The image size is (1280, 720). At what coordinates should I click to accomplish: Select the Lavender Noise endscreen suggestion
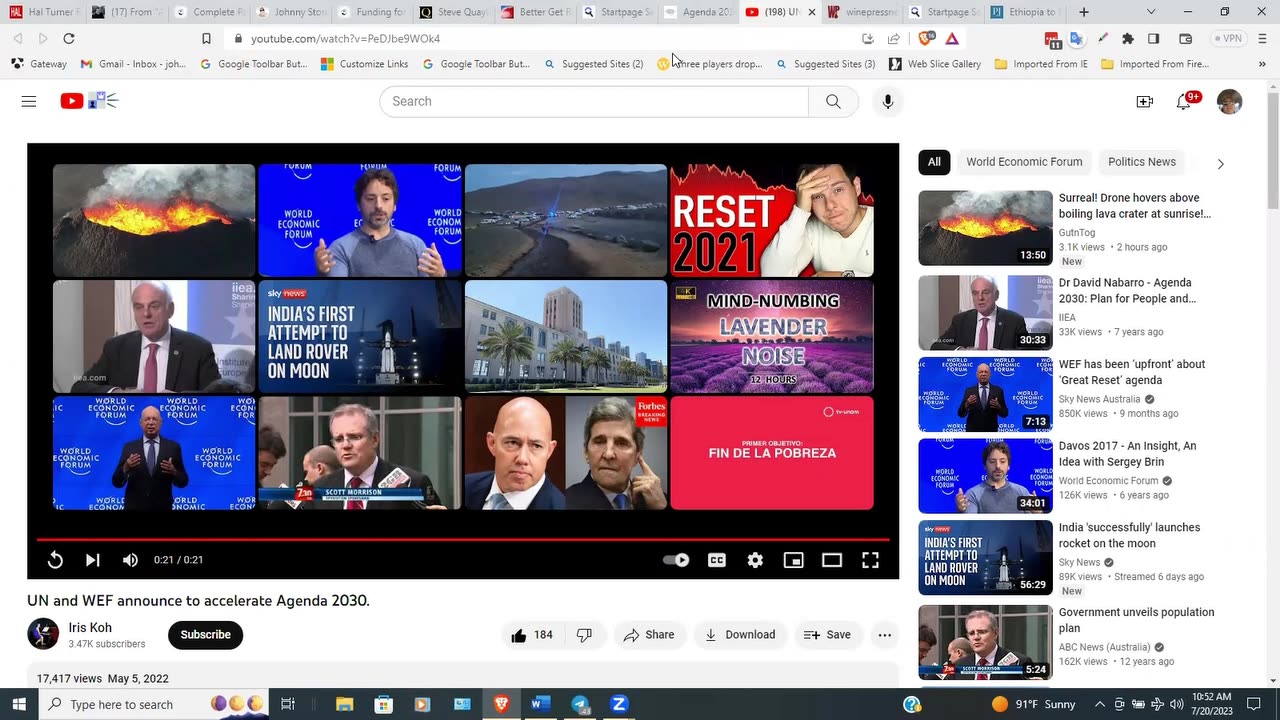click(772, 336)
